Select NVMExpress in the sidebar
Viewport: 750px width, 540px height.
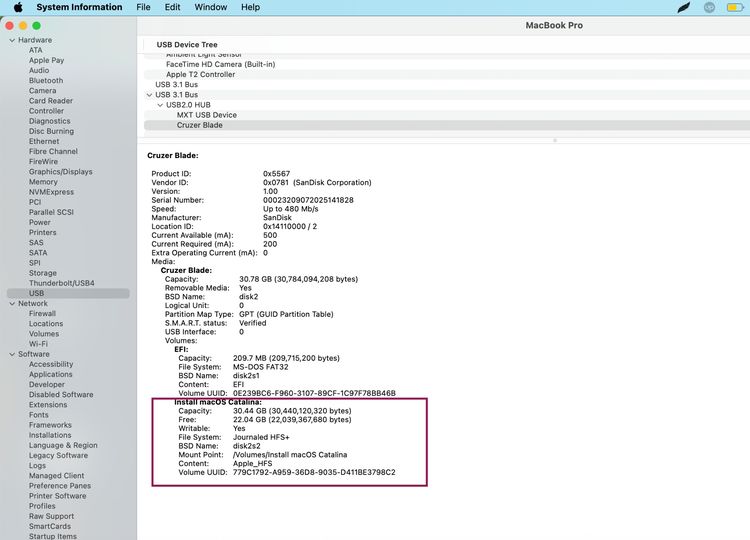(51, 192)
